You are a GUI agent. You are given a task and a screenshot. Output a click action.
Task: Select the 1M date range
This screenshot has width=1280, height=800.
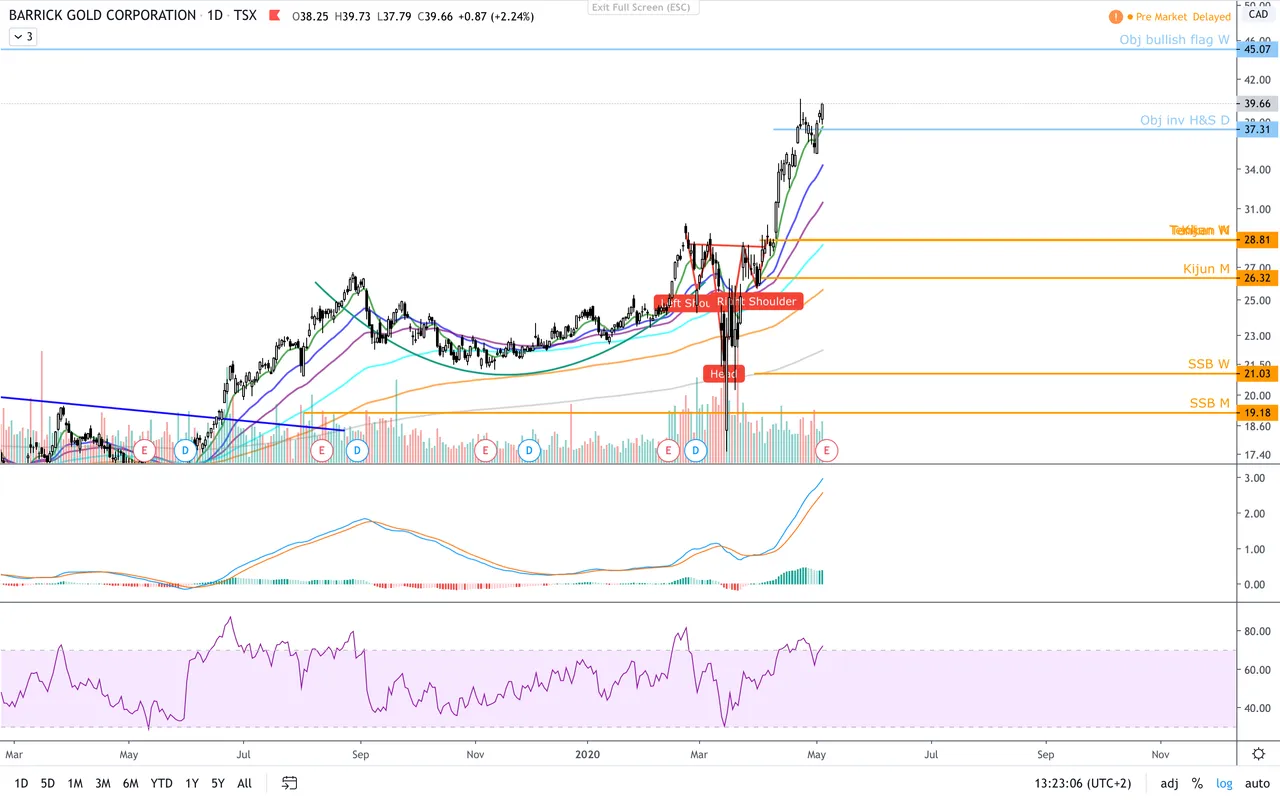coord(75,783)
